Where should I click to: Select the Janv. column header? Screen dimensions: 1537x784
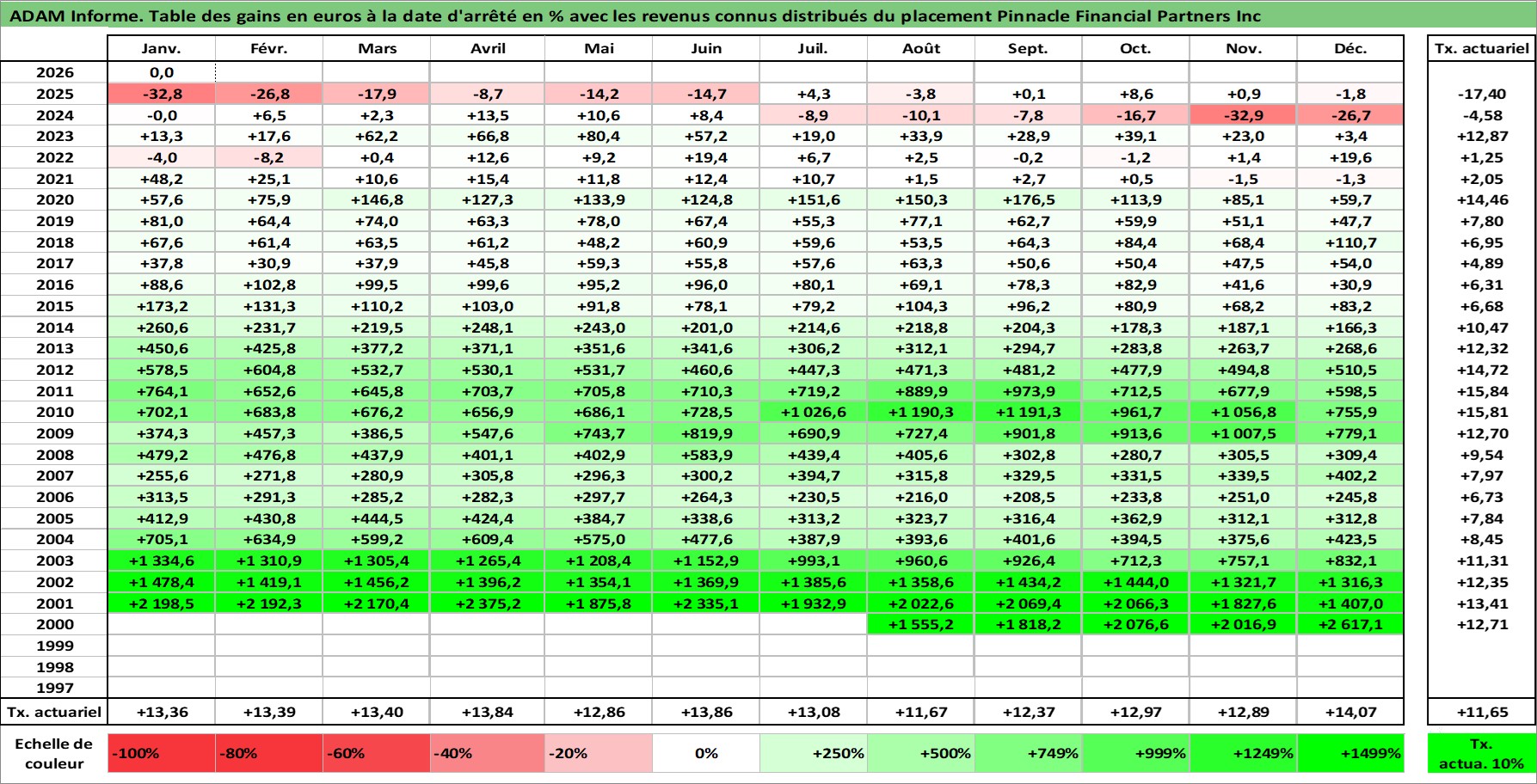point(162,48)
